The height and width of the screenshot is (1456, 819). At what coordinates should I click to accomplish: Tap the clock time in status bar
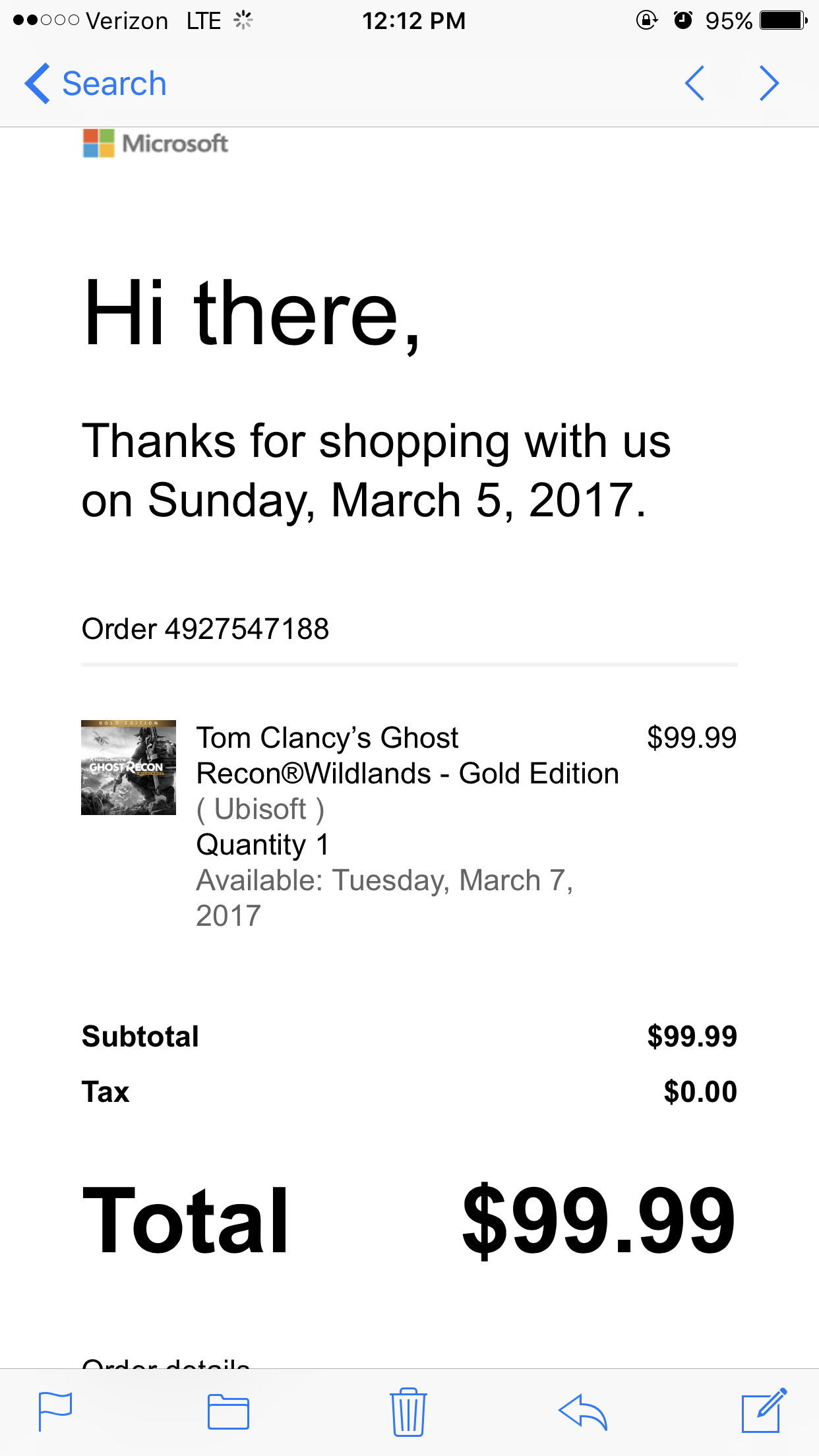[413, 21]
